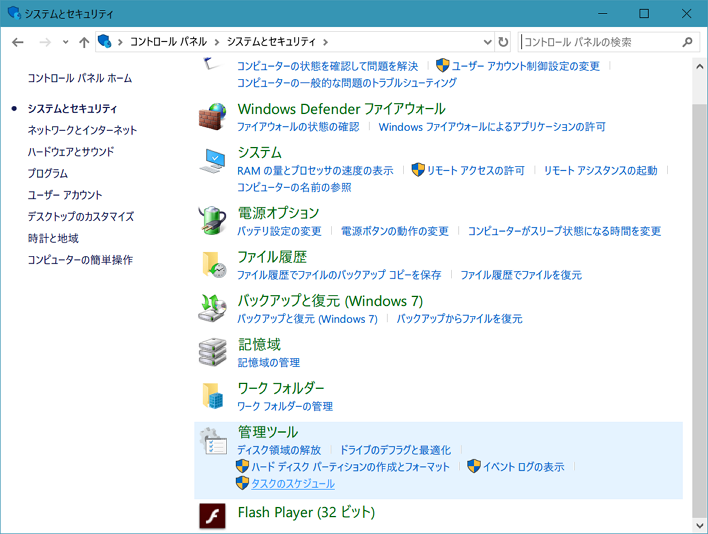Screen dimensions: 708x534
Task: Open デスクトップのカスタマイズ in sidebar
Action: click(81, 217)
